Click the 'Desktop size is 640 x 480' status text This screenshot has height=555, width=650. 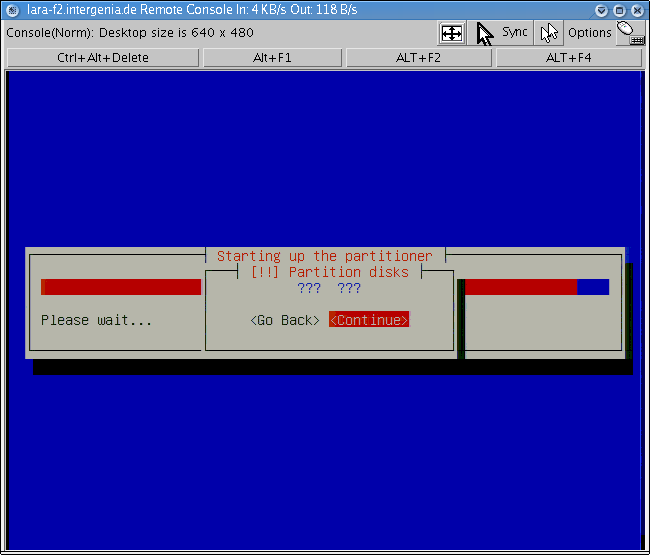176,33
